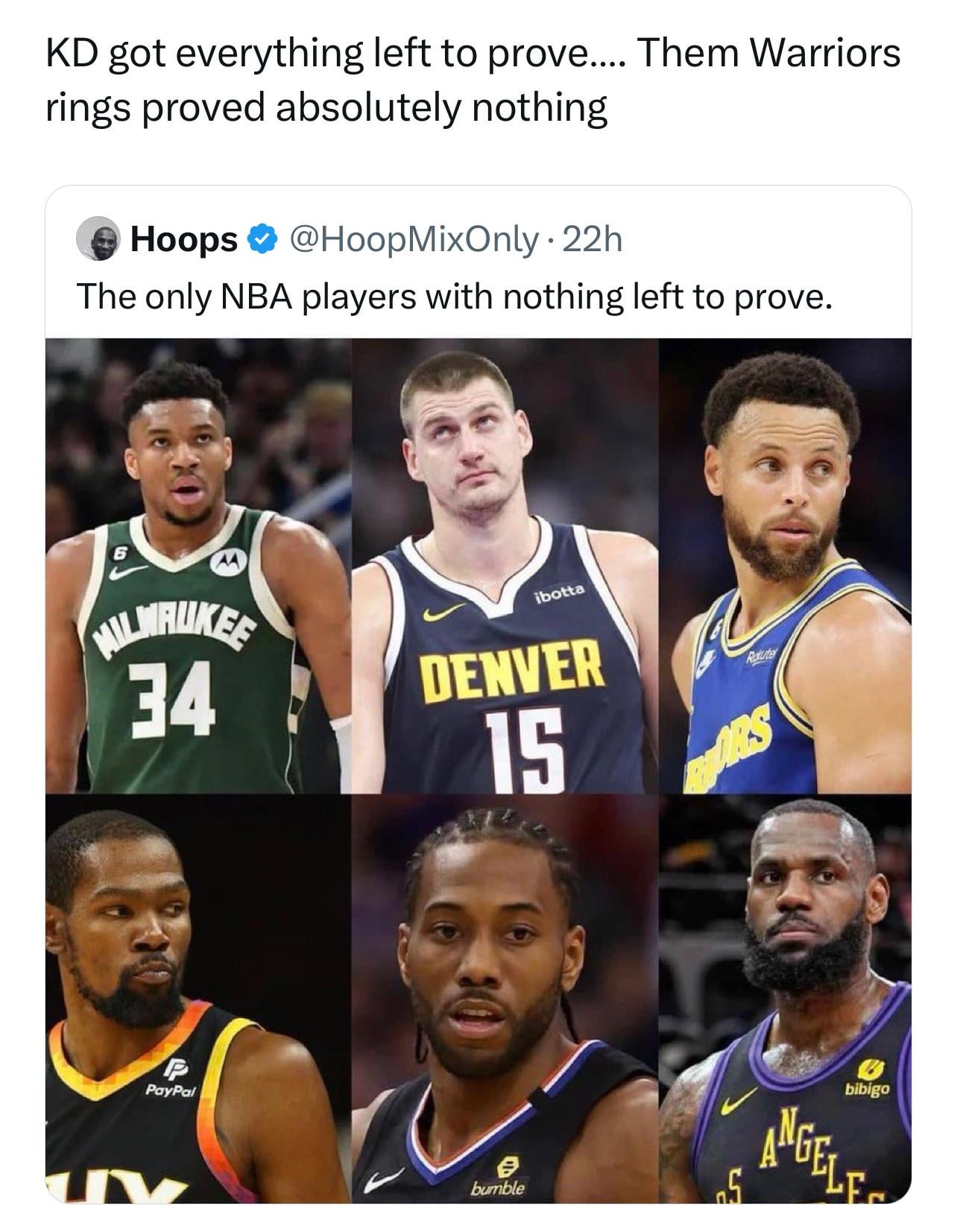Screen dimensions: 957x1232
Task: Click the Hoops profile avatar
Action: 98,239
